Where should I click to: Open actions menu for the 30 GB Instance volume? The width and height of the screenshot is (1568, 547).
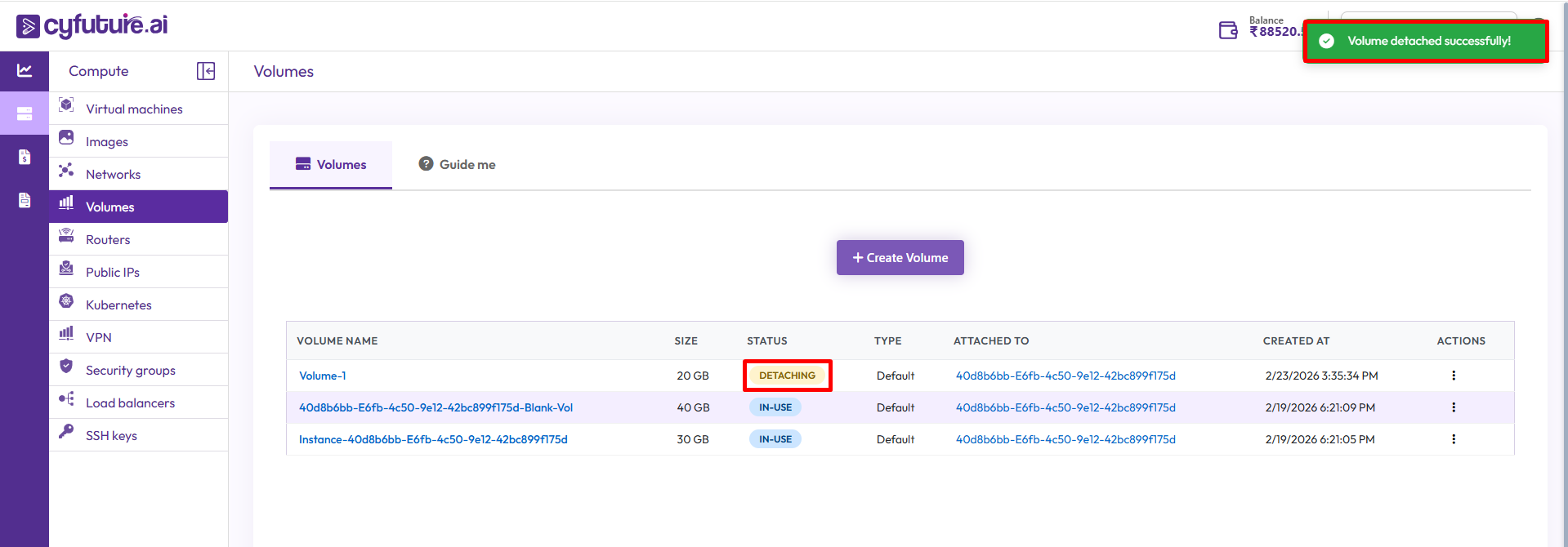coord(1453,439)
